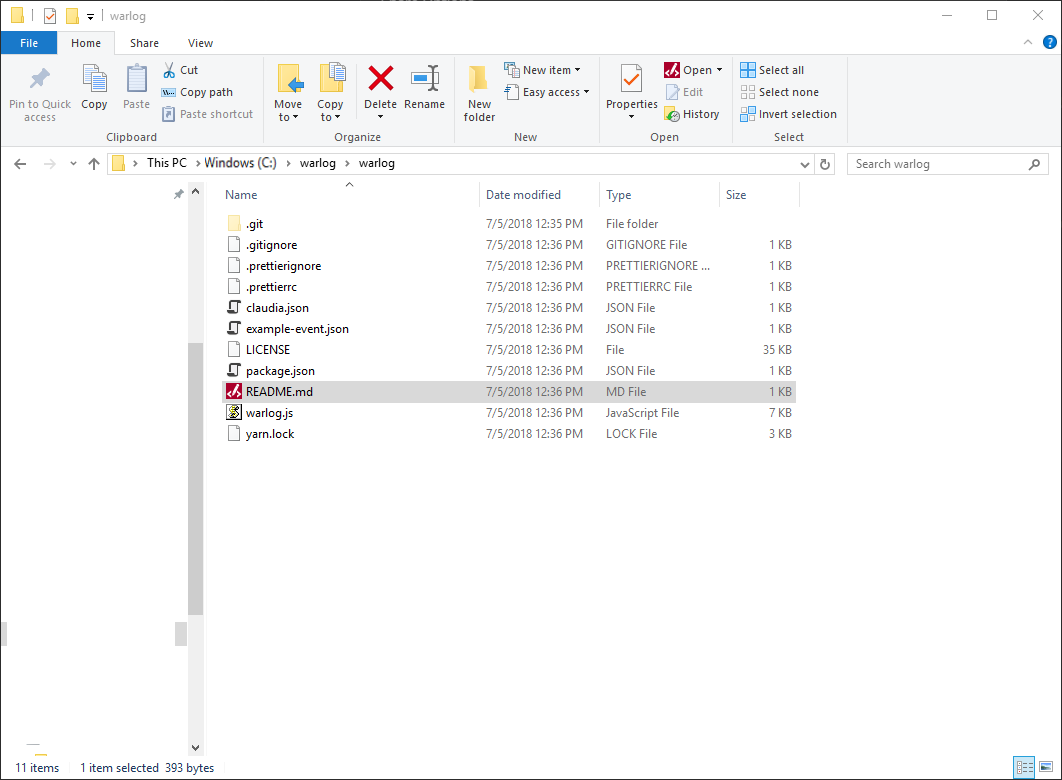Select the .prettierrc file
This screenshot has height=780, width=1062.
point(509,286)
